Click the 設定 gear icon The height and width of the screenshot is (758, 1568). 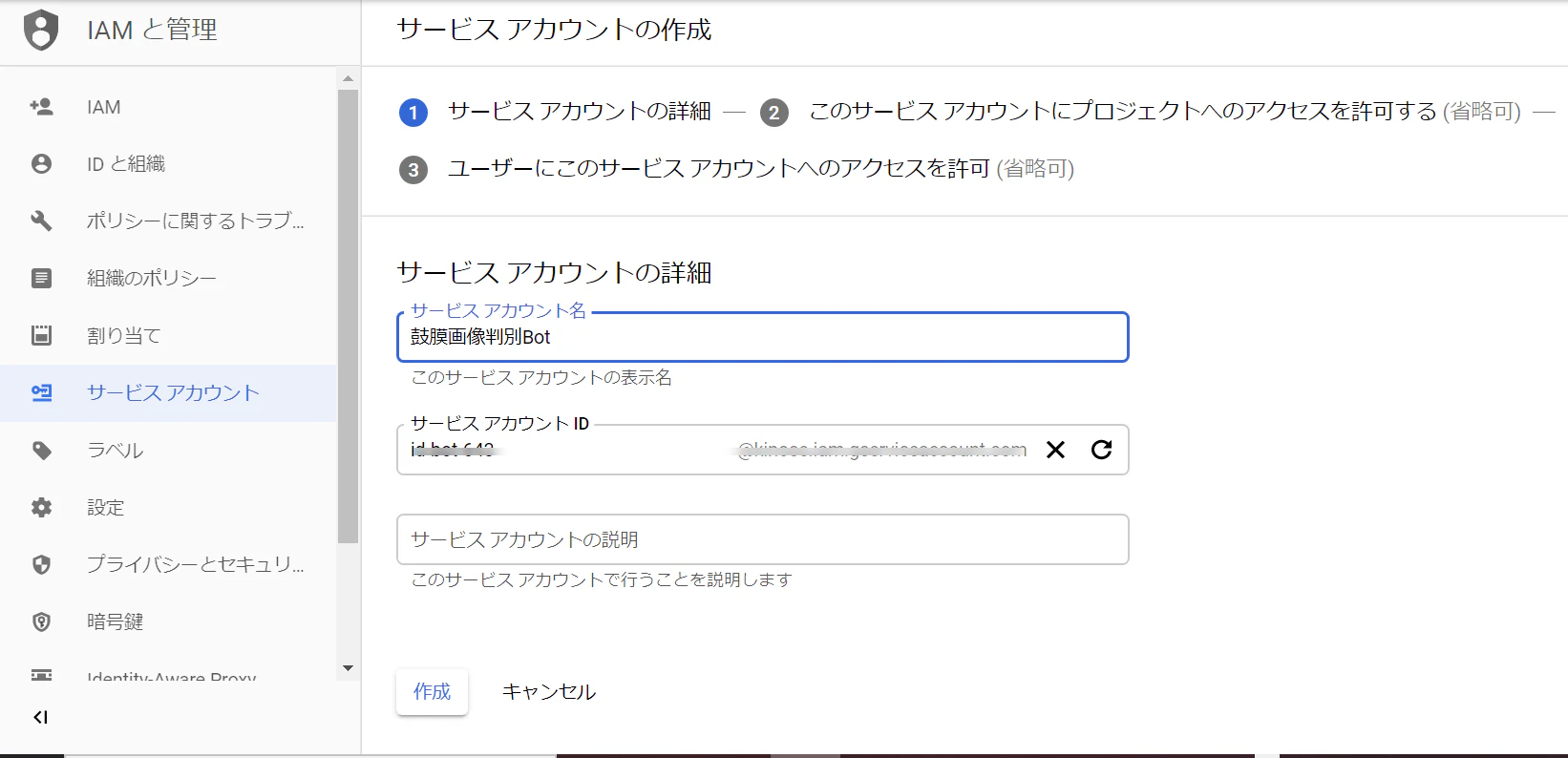click(x=41, y=507)
